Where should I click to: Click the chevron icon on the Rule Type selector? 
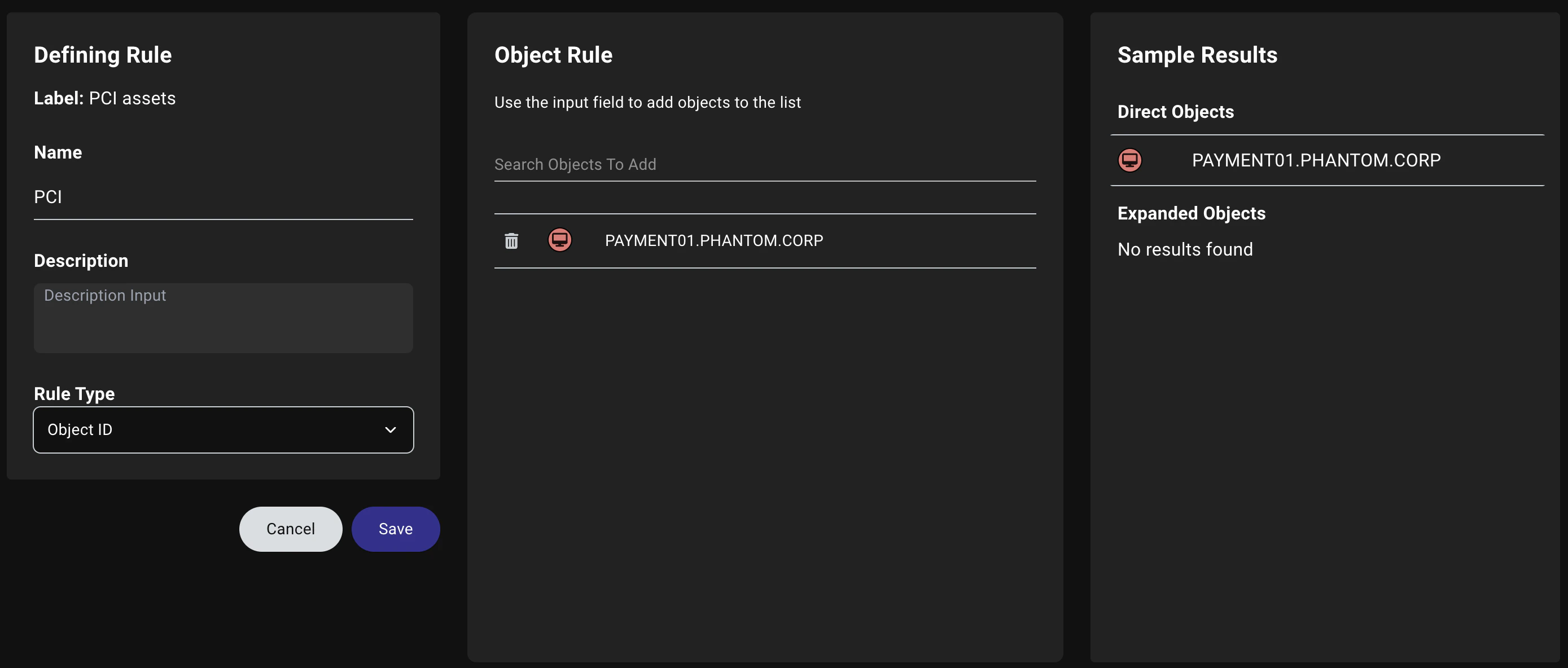[390, 430]
